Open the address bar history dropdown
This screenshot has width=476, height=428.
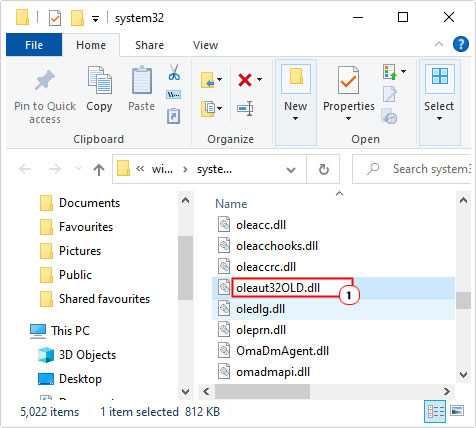click(x=291, y=170)
